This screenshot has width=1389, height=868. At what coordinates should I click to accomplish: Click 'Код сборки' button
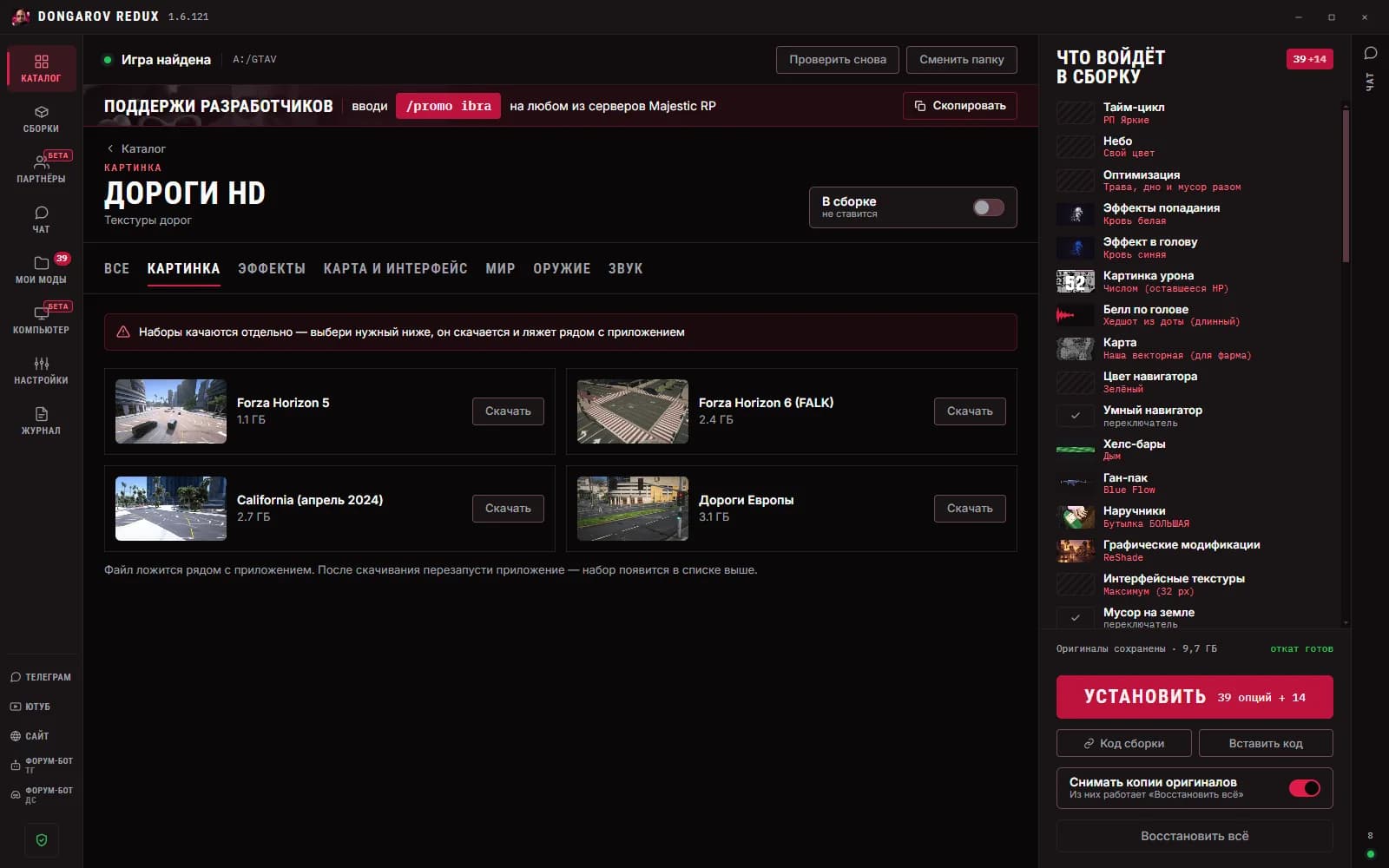(x=1123, y=743)
